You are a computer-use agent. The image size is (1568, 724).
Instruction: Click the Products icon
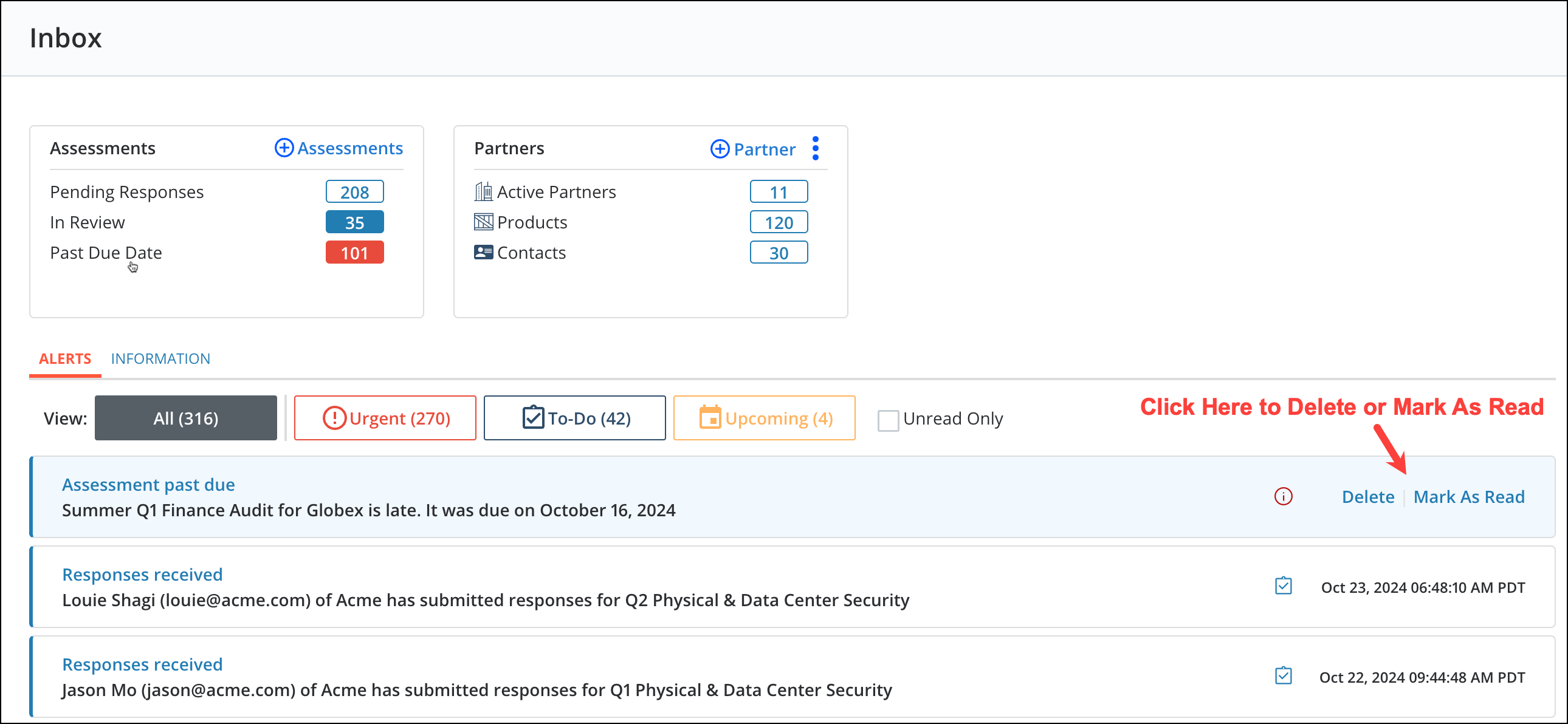click(x=483, y=222)
